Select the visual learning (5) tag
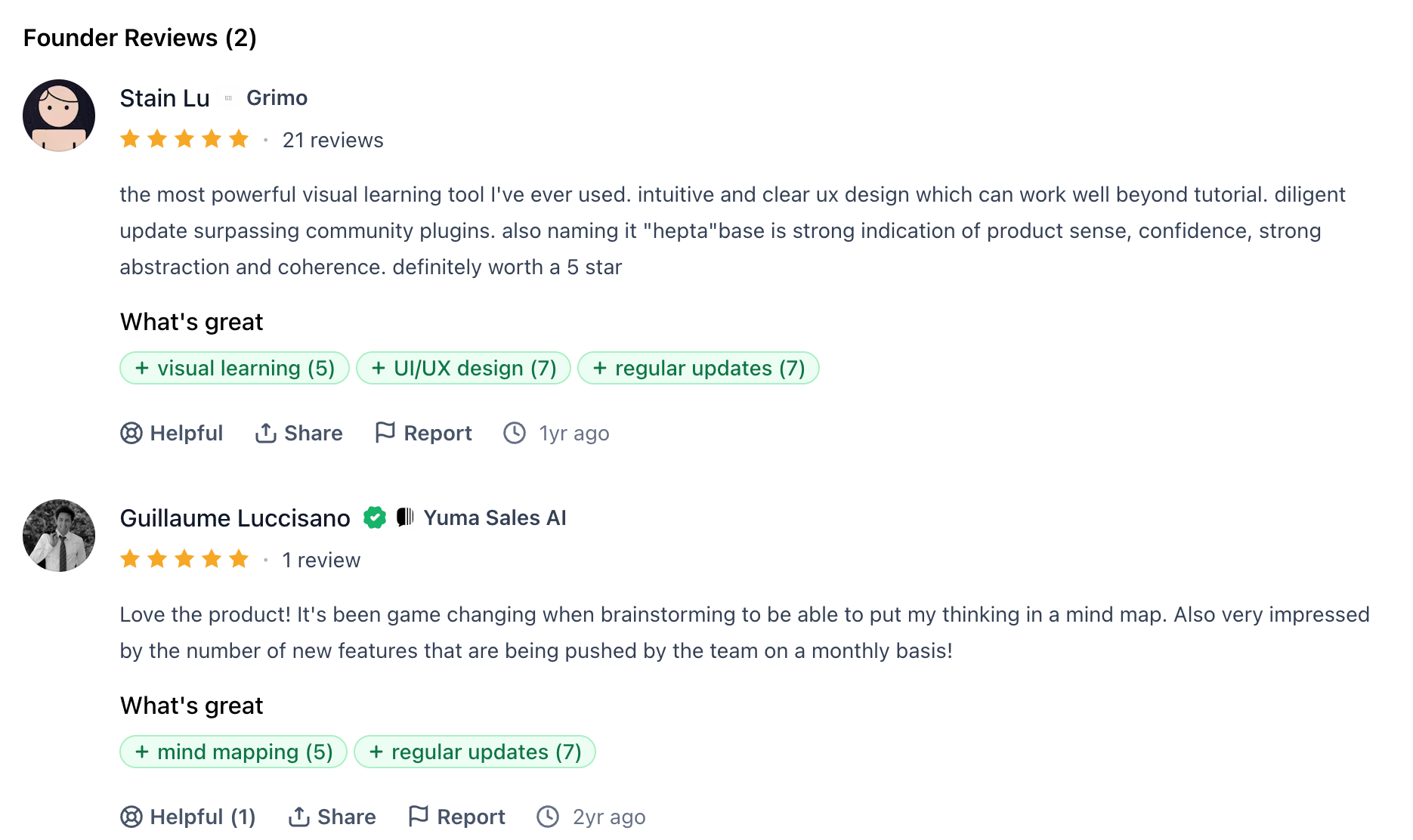The width and height of the screenshot is (1413, 840). pyautogui.click(x=234, y=368)
